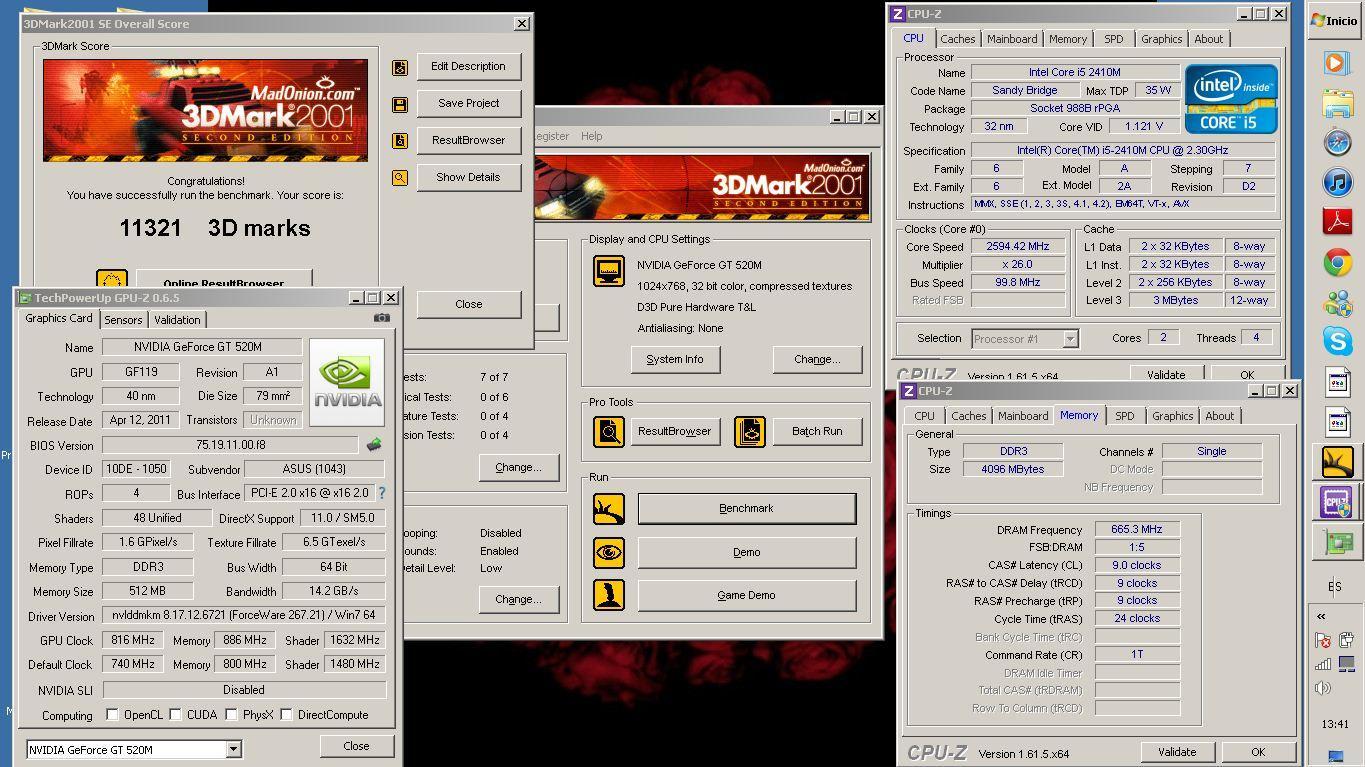The height and width of the screenshot is (767, 1365).
Task: Open Adobe Reader from the taskbar
Action: click(1337, 221)
